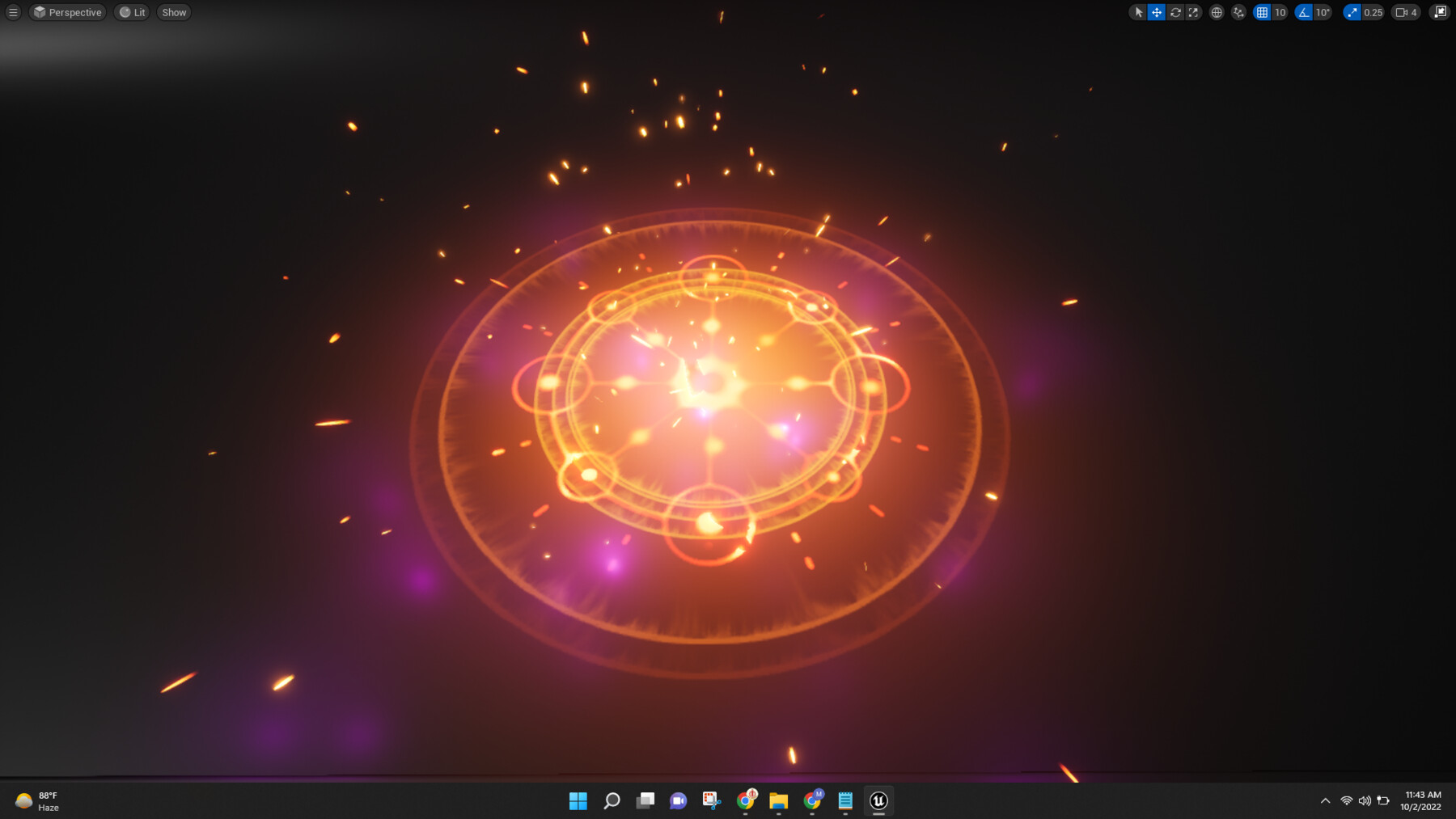The width and height of the screenshot is (1456, 819).
Task: Open the clock showing 11:43 AM
Action: click(x=1420, y=801)
